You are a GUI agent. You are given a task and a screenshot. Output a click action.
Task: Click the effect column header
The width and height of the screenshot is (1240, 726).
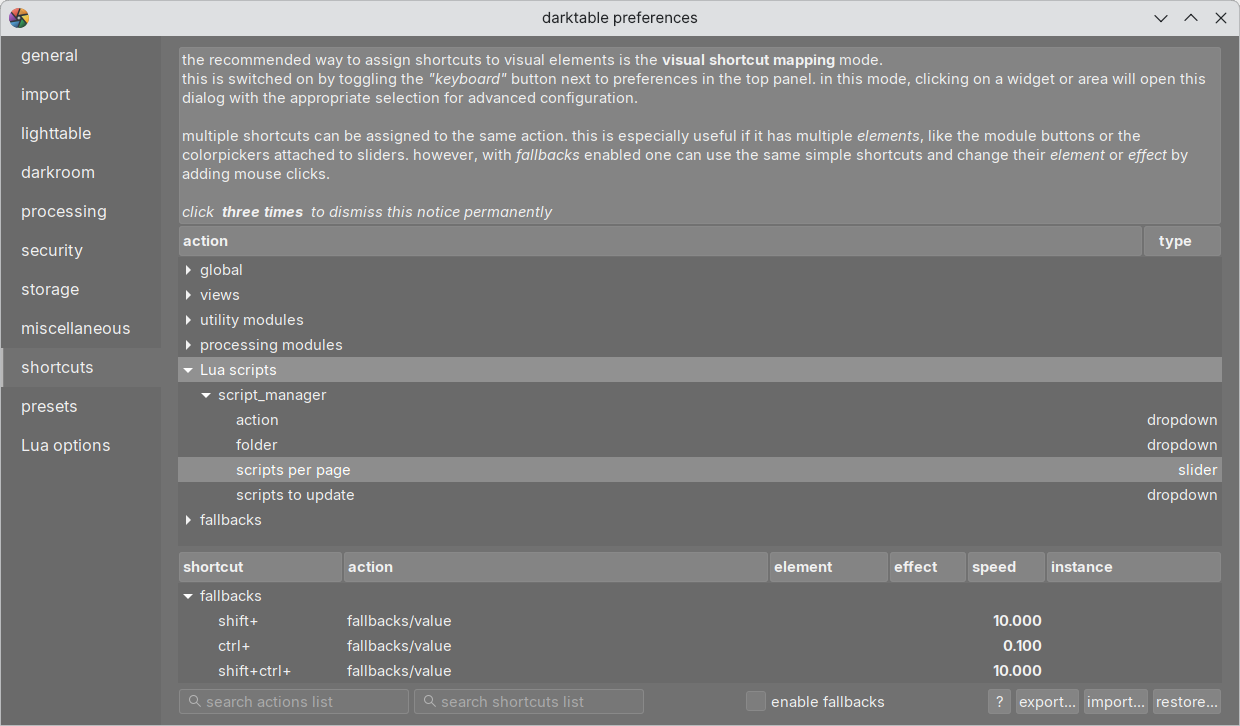click(x=927, y=567)
